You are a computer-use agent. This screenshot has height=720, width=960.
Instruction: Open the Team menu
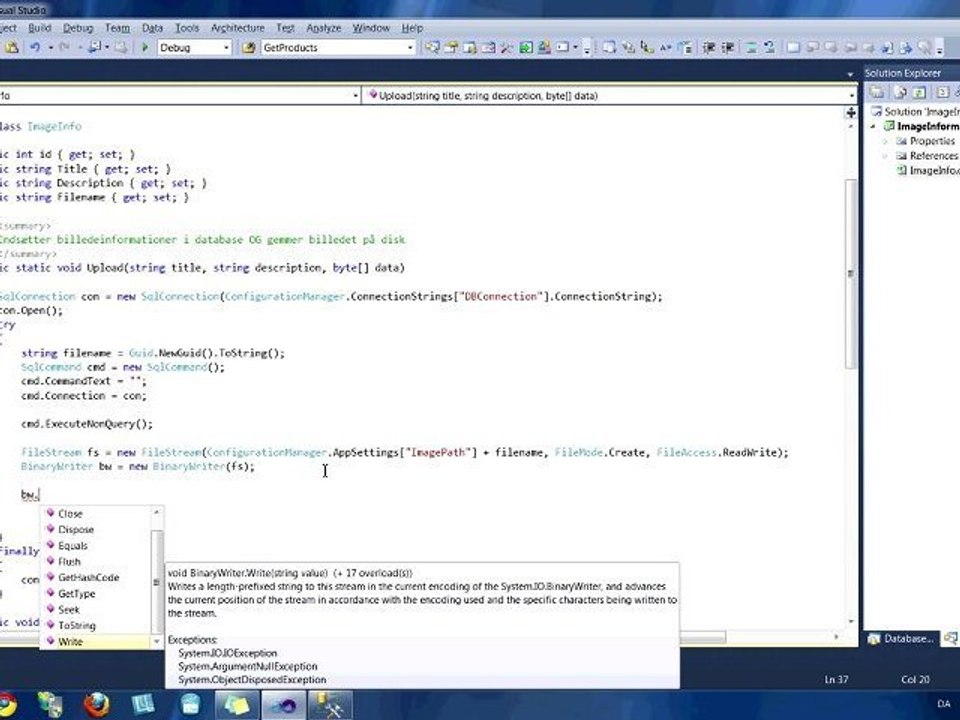click(x=117, y=28)
